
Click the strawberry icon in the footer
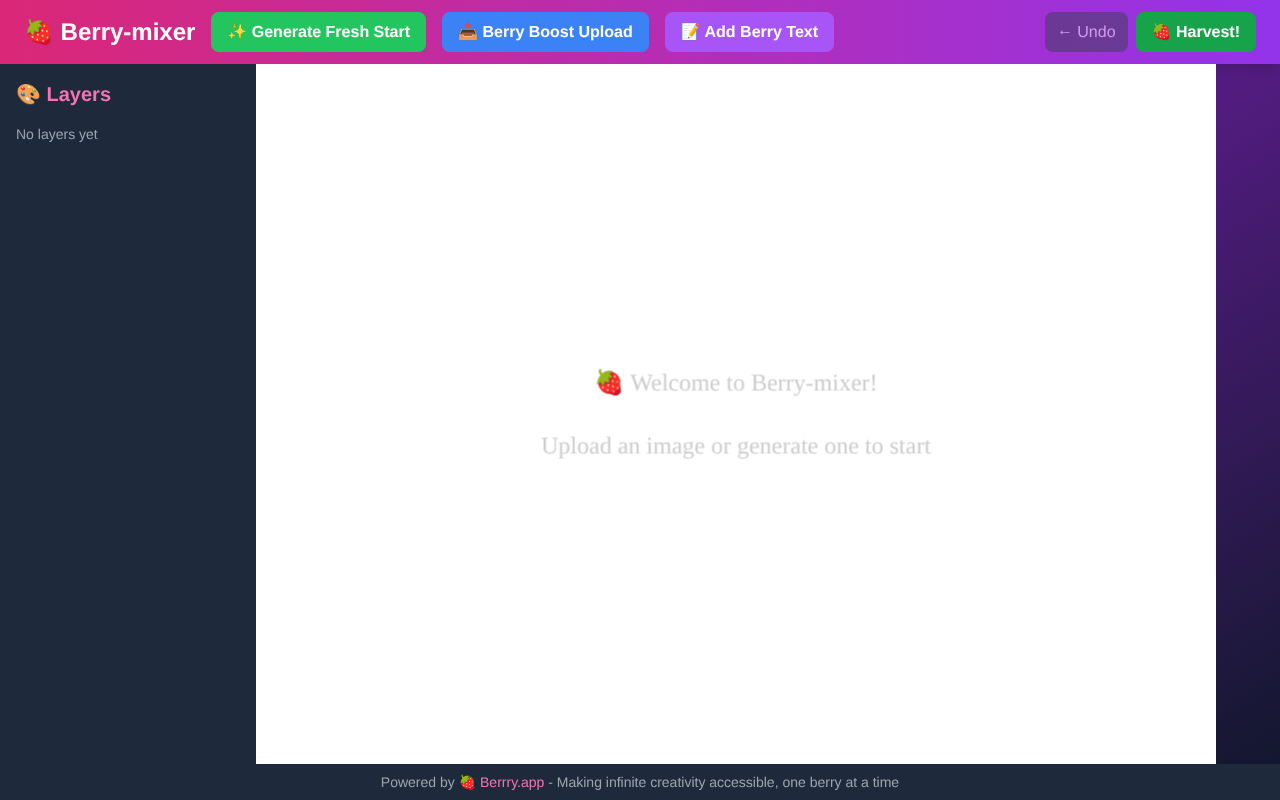coord(466,782)
